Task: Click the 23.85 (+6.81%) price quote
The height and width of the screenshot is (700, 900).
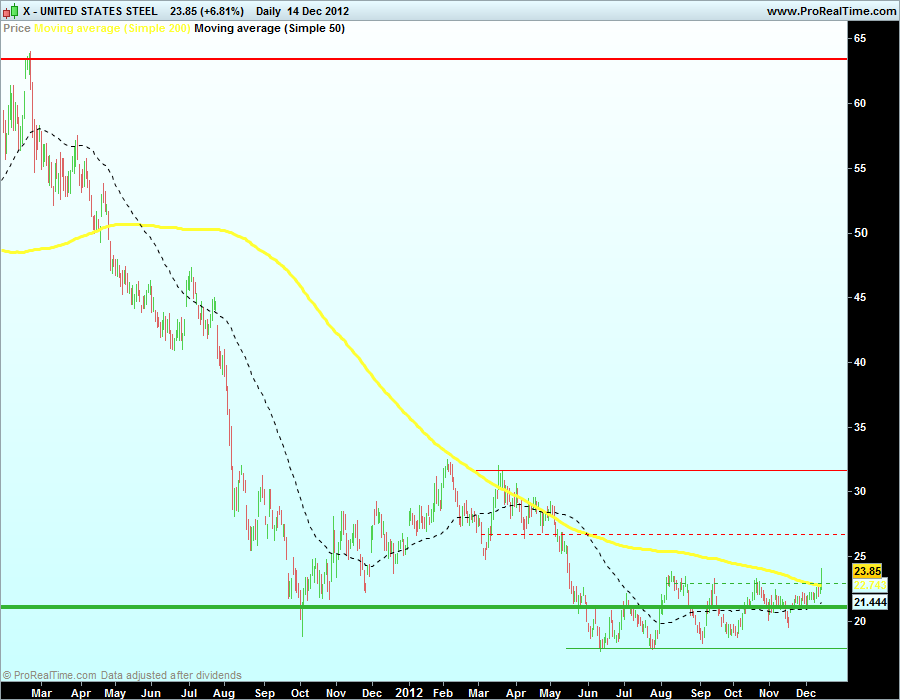Action: [x=207, y=11]
